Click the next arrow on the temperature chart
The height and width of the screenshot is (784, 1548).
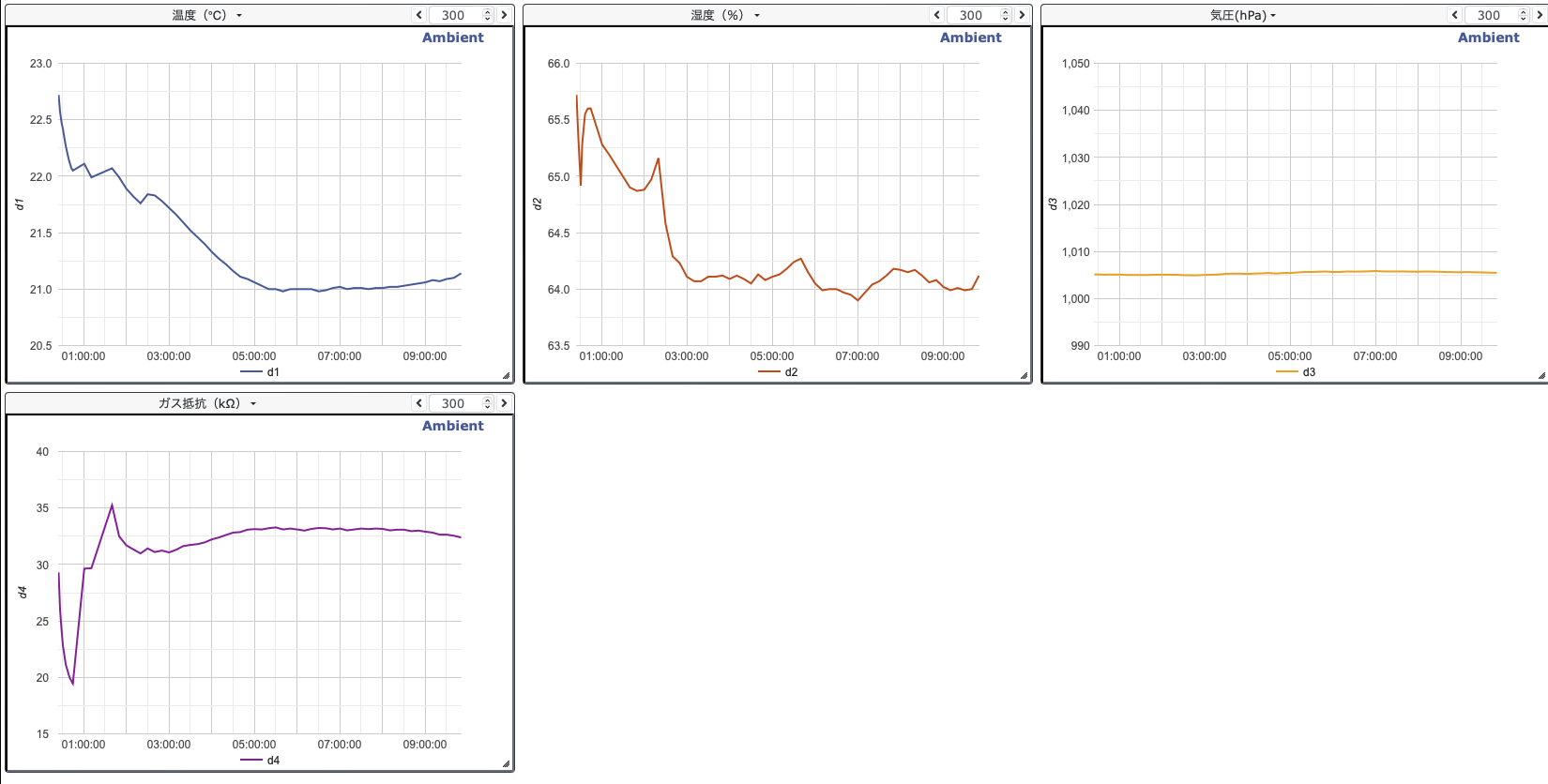504,15
